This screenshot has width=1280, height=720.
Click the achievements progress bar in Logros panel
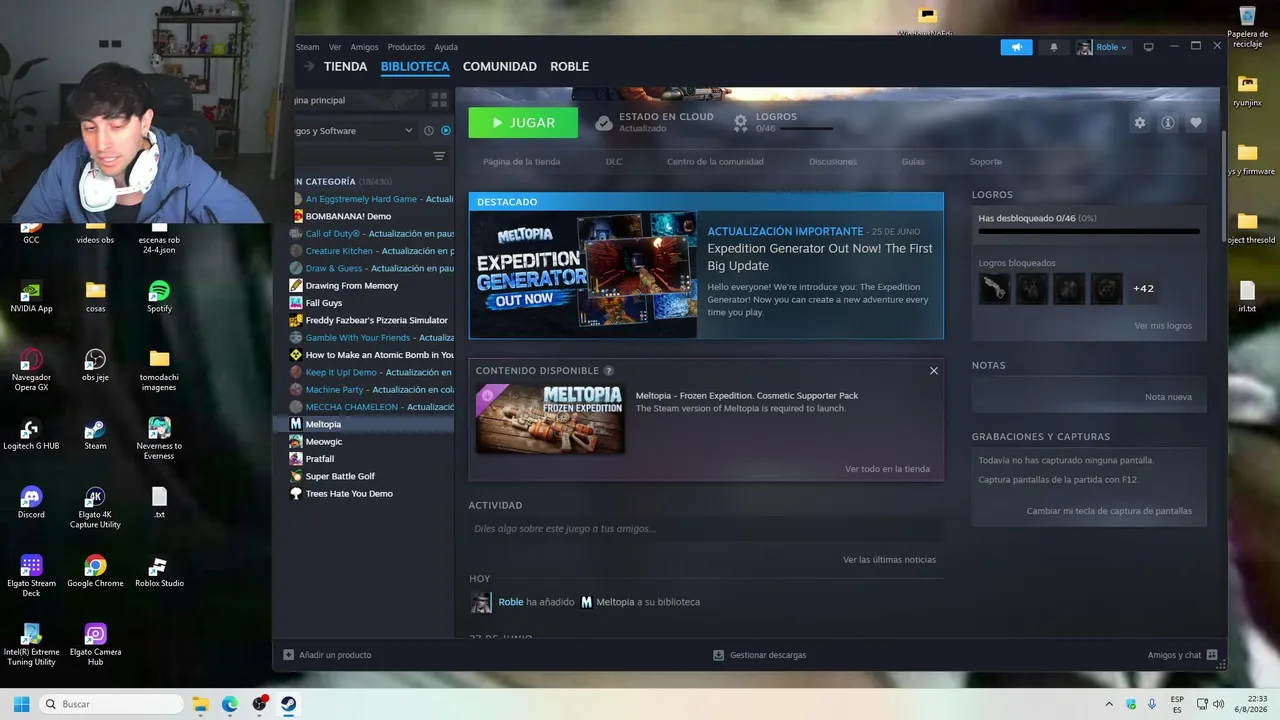coord(1089,232)
